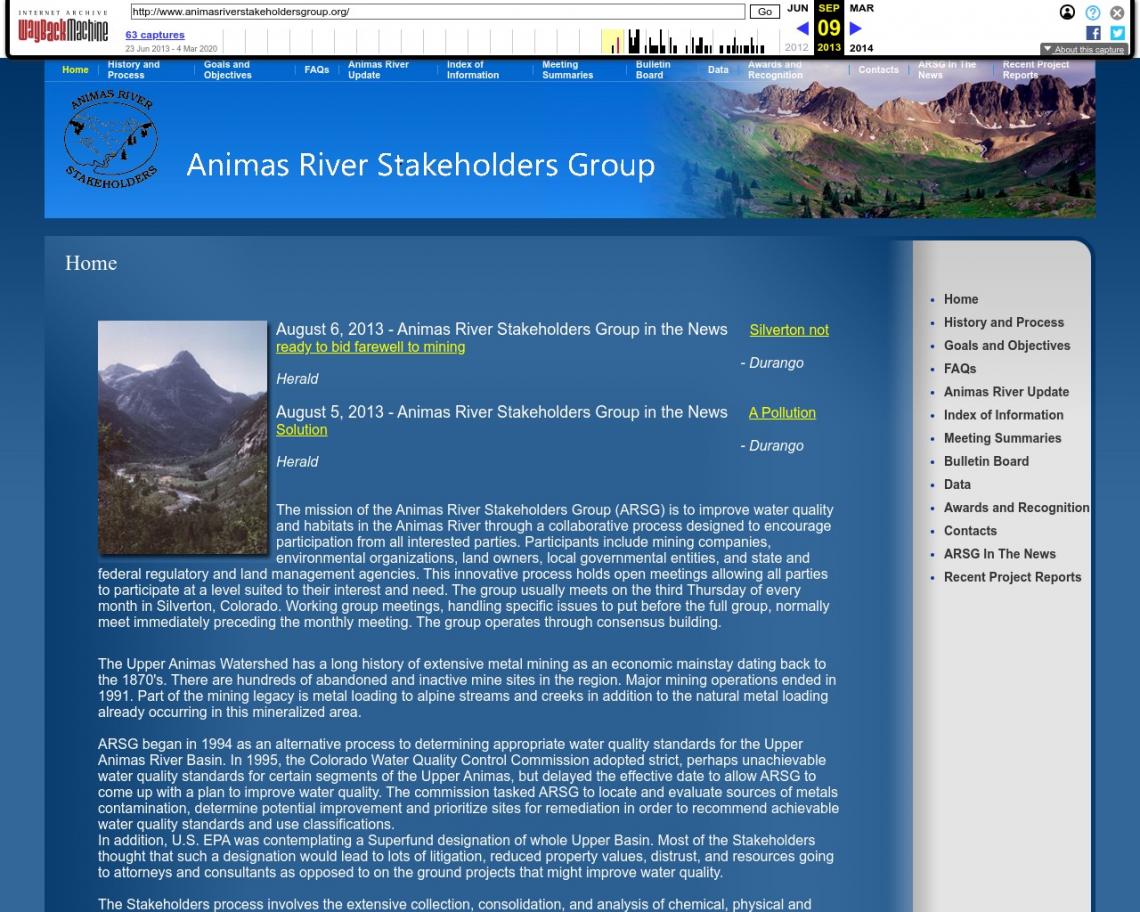The height and width of the screenshot is (912, 1140).
Task: Open History and Process in top navigation
Action: click(134, 70)
